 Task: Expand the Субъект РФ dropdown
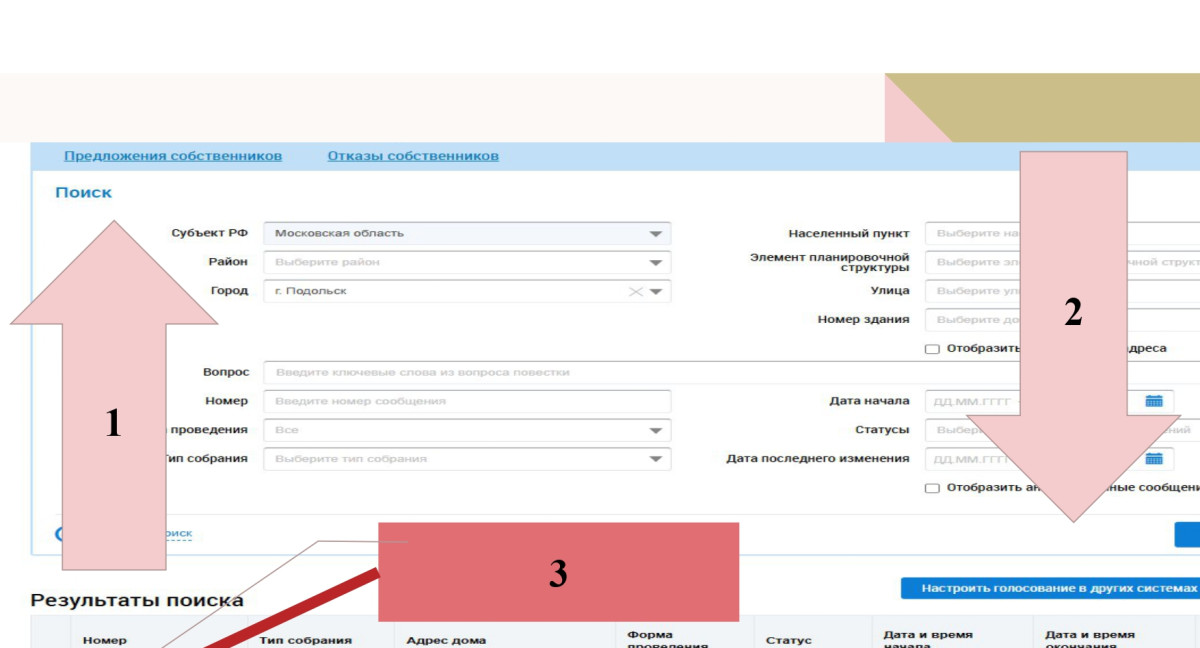click(x=655, y=234)
